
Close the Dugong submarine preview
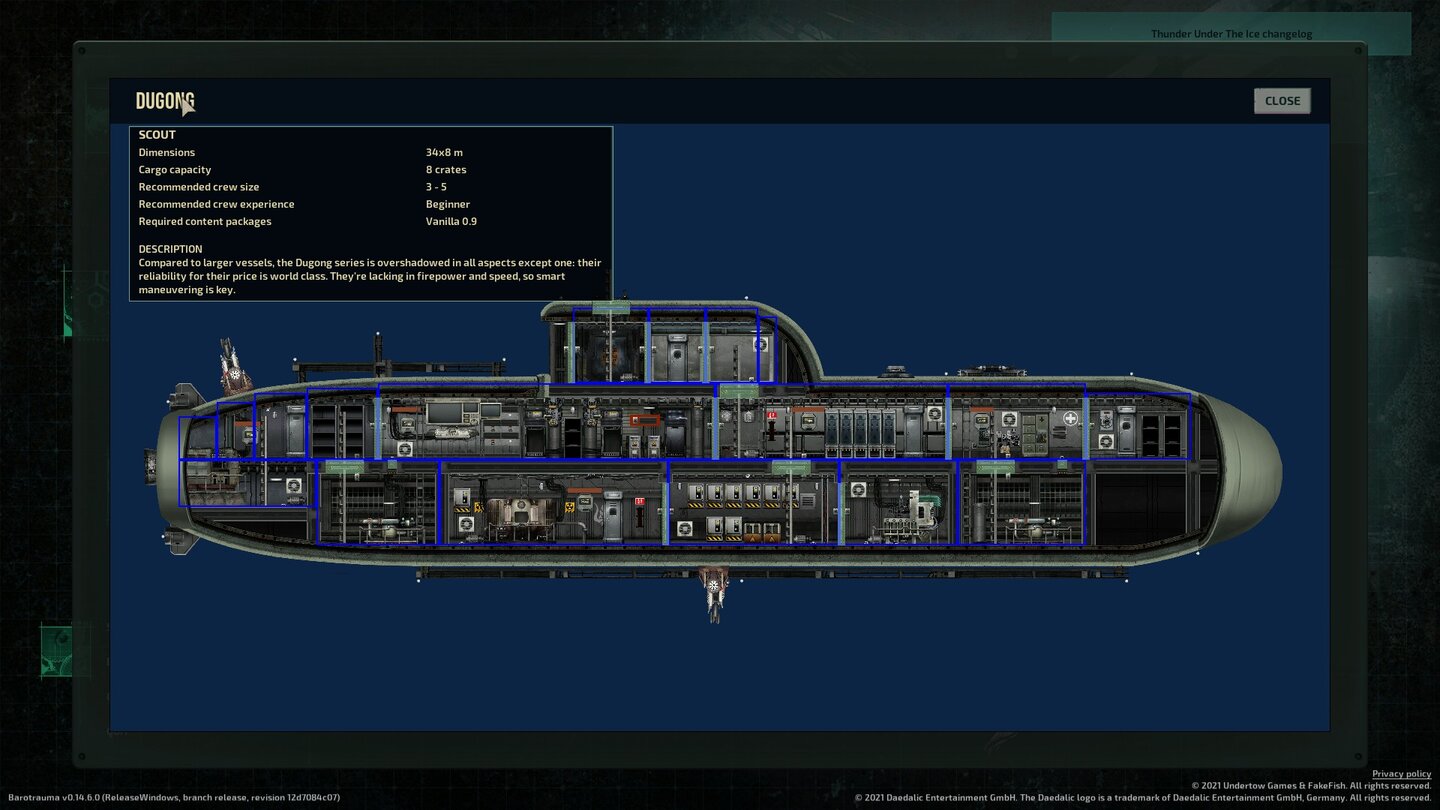[x=1282, y=101]
